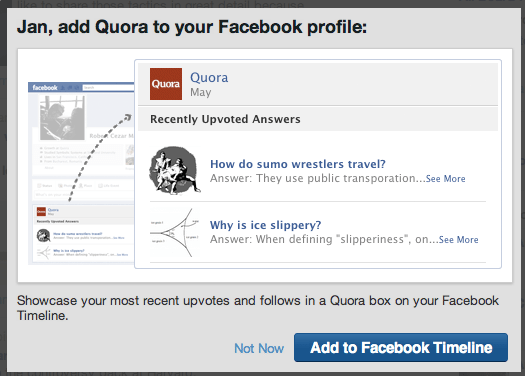
Task: Click See More on sumo wrestlers answer
Action: pyautogui.click(x=445, y=179)
